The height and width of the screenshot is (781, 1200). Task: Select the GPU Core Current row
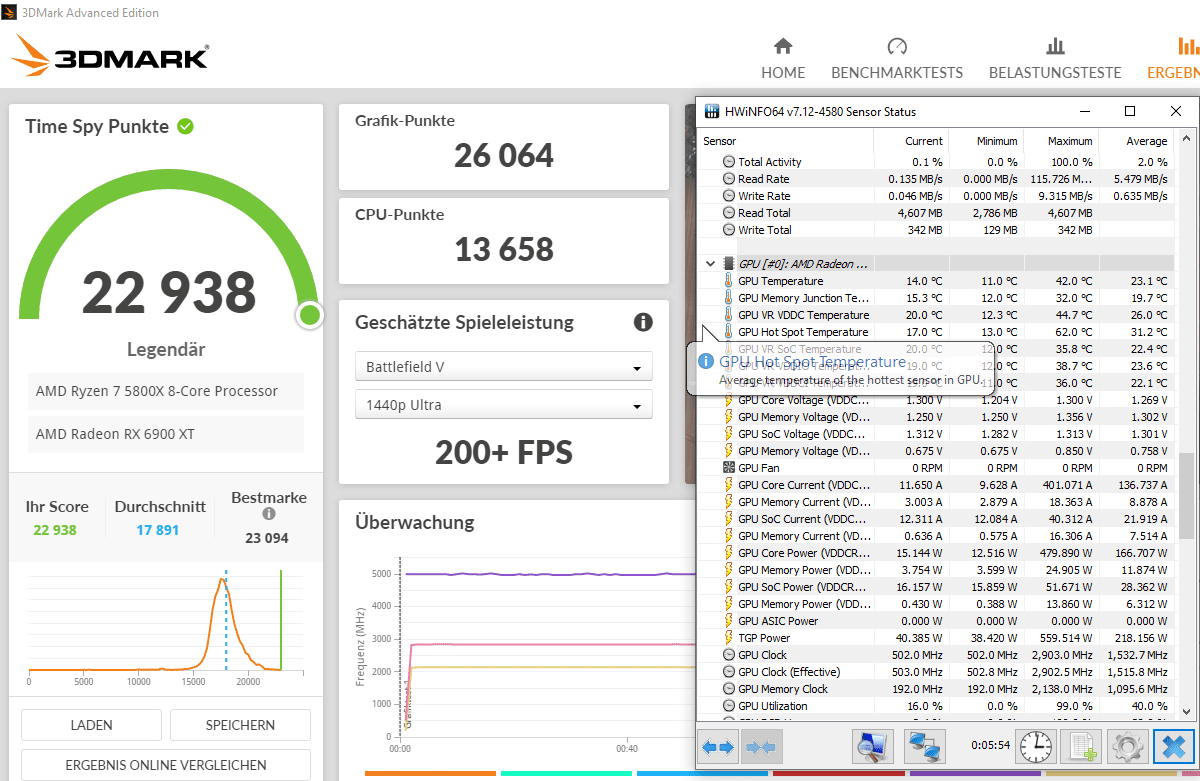935,485
